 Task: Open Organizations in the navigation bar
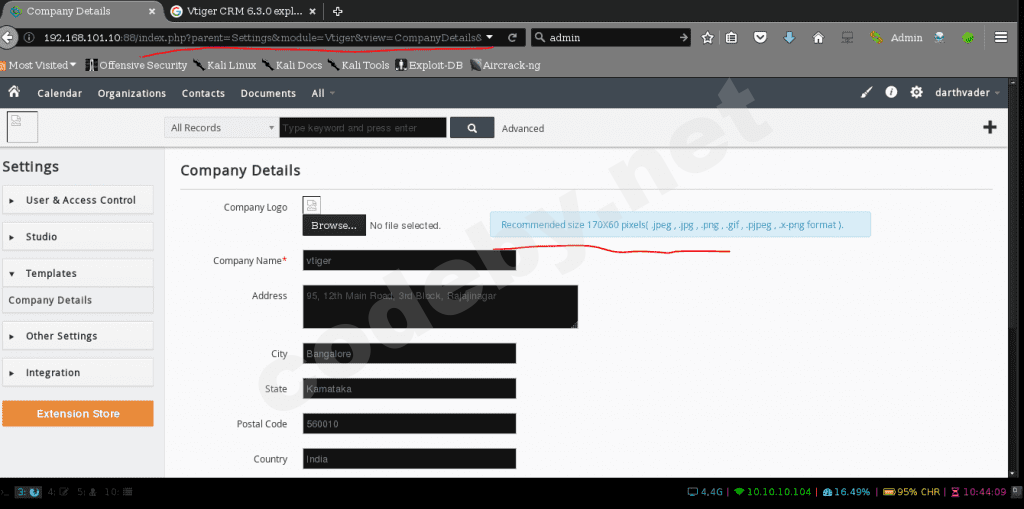[x=132, y=93]
